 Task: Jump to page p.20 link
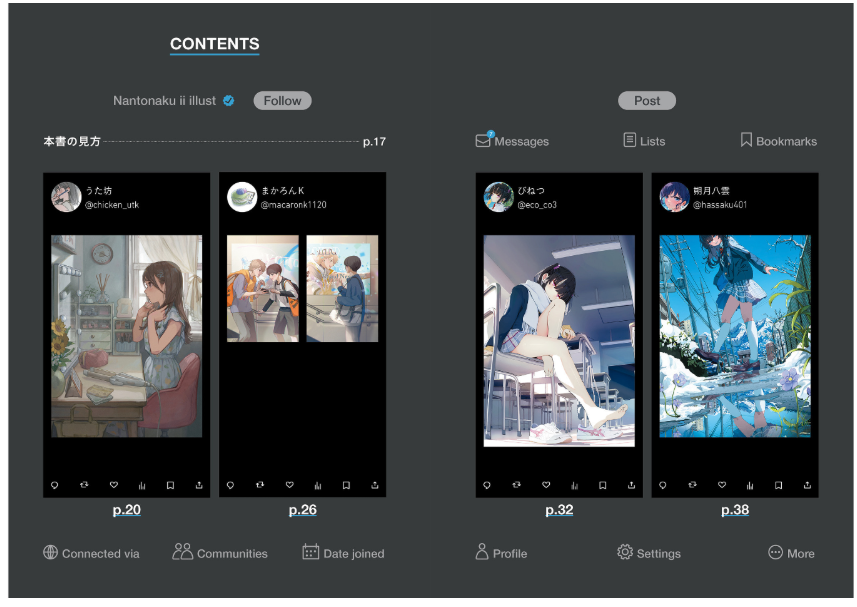click(126, 510)
